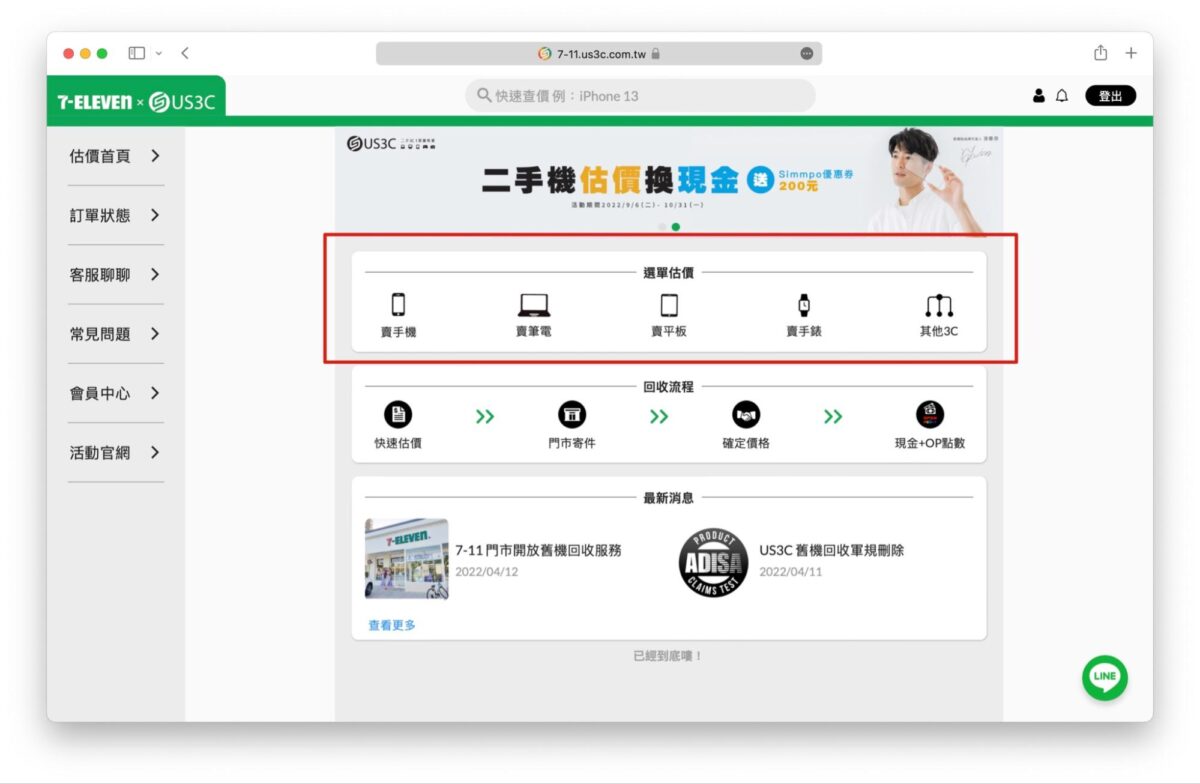This screenshot has height=784, width=1200.
Task: Click the Safari share icon
Action: coord(1100,53)
